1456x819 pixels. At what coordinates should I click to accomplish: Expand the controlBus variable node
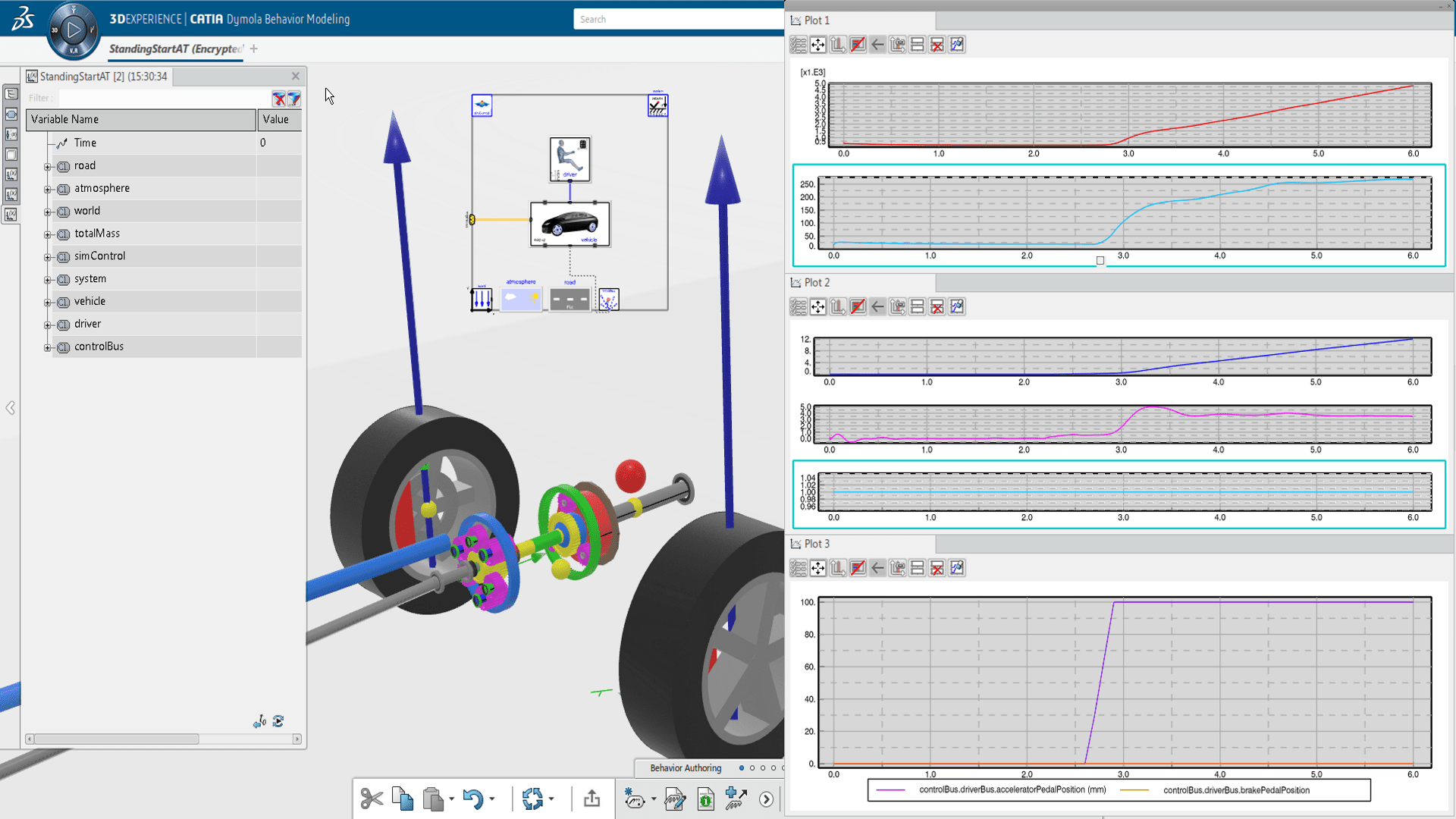click(48, 347)
